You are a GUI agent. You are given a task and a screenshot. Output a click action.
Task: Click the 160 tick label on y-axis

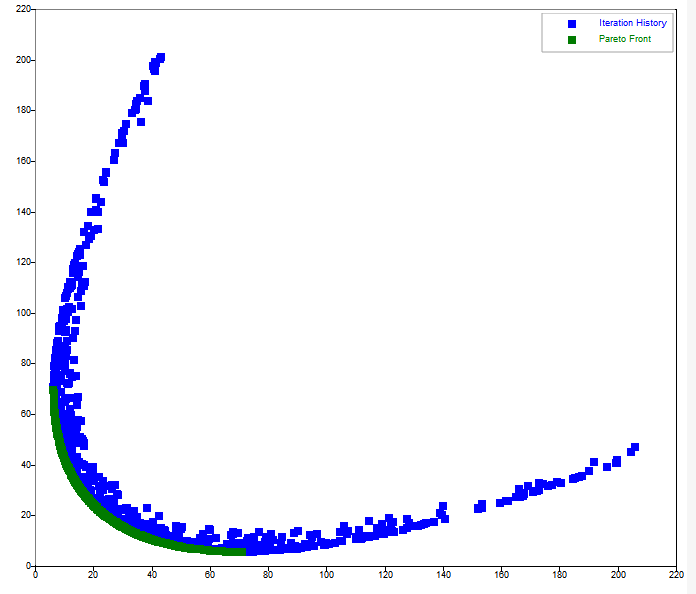point(19,161)
